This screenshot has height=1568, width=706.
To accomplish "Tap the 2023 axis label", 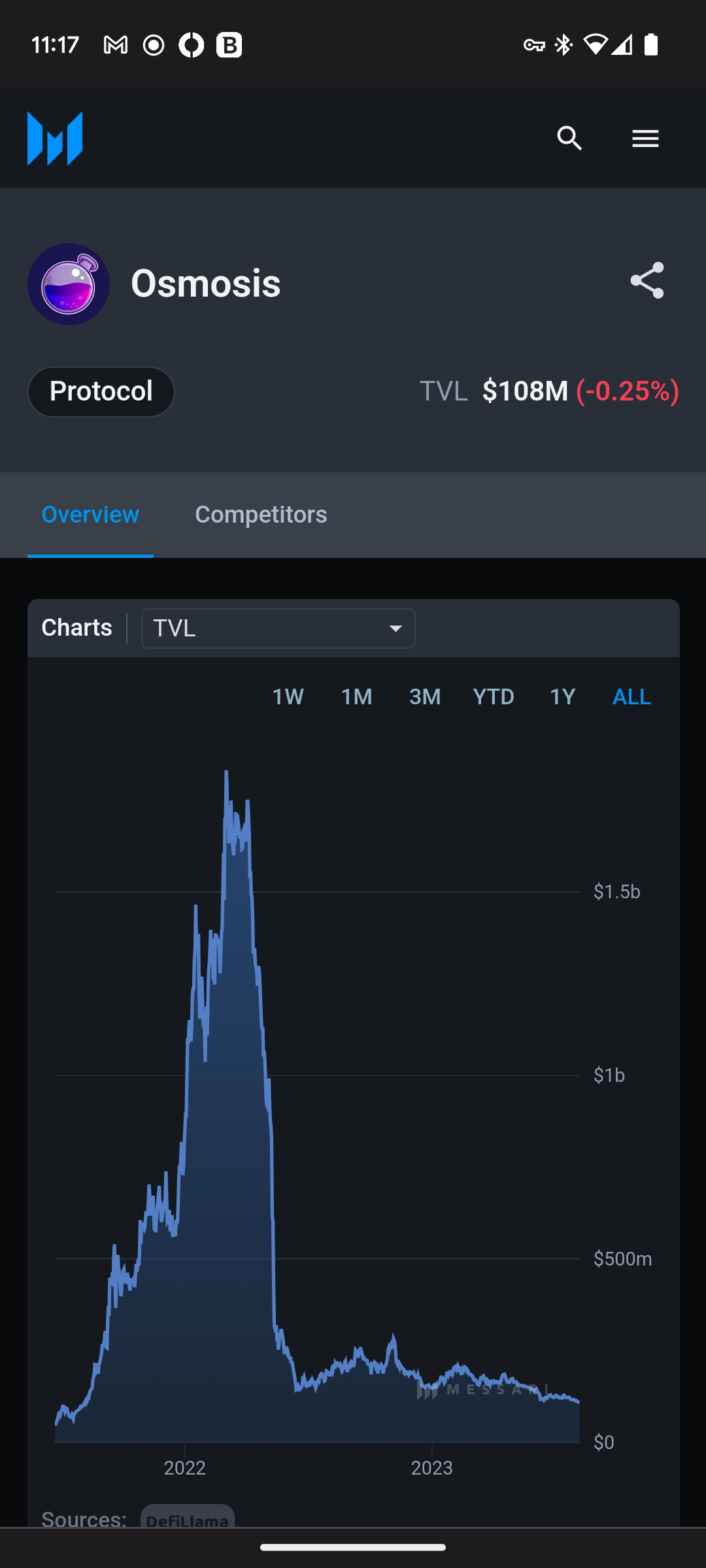I will pos(432,1468).
